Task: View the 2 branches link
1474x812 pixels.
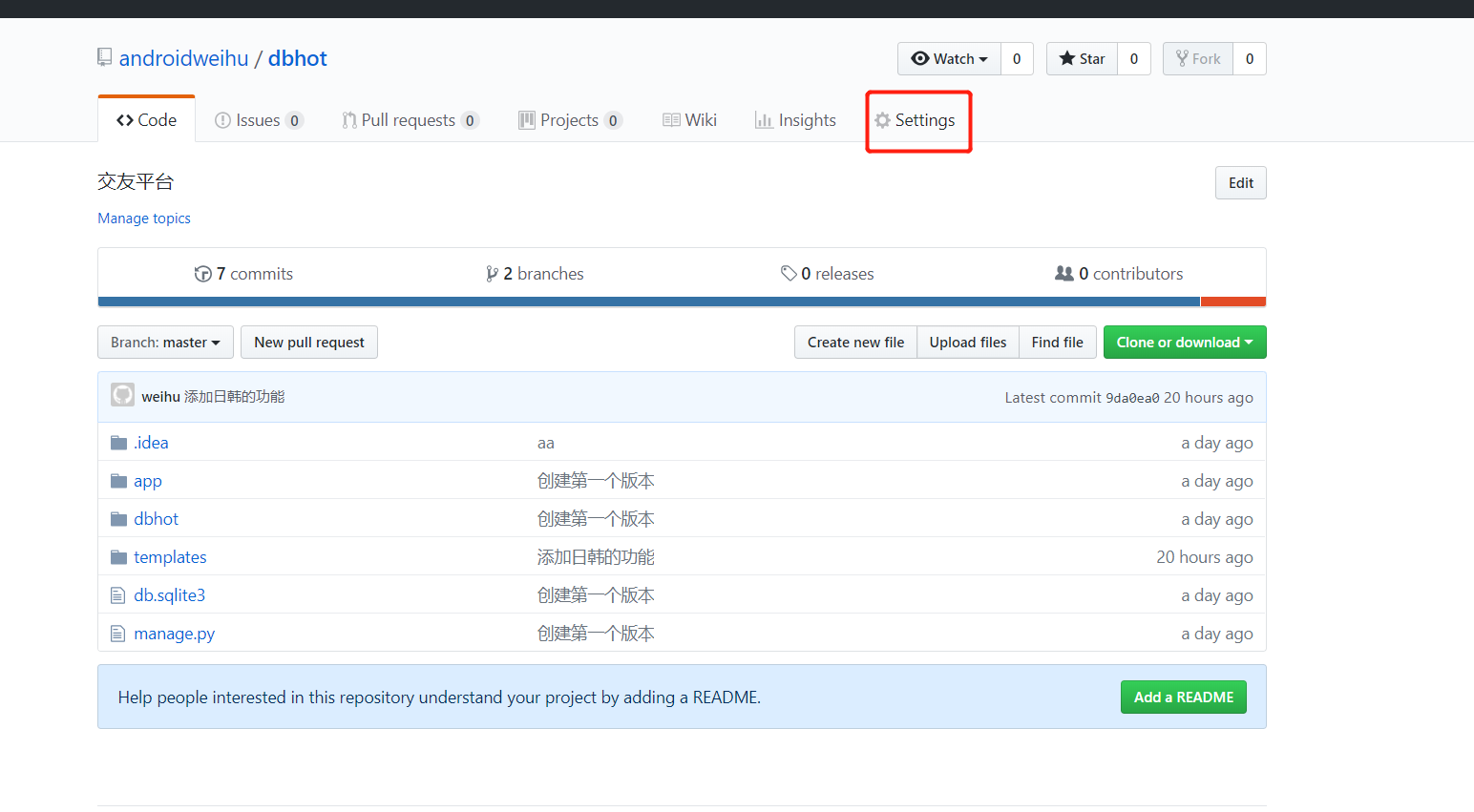Action: click(535, 274)
